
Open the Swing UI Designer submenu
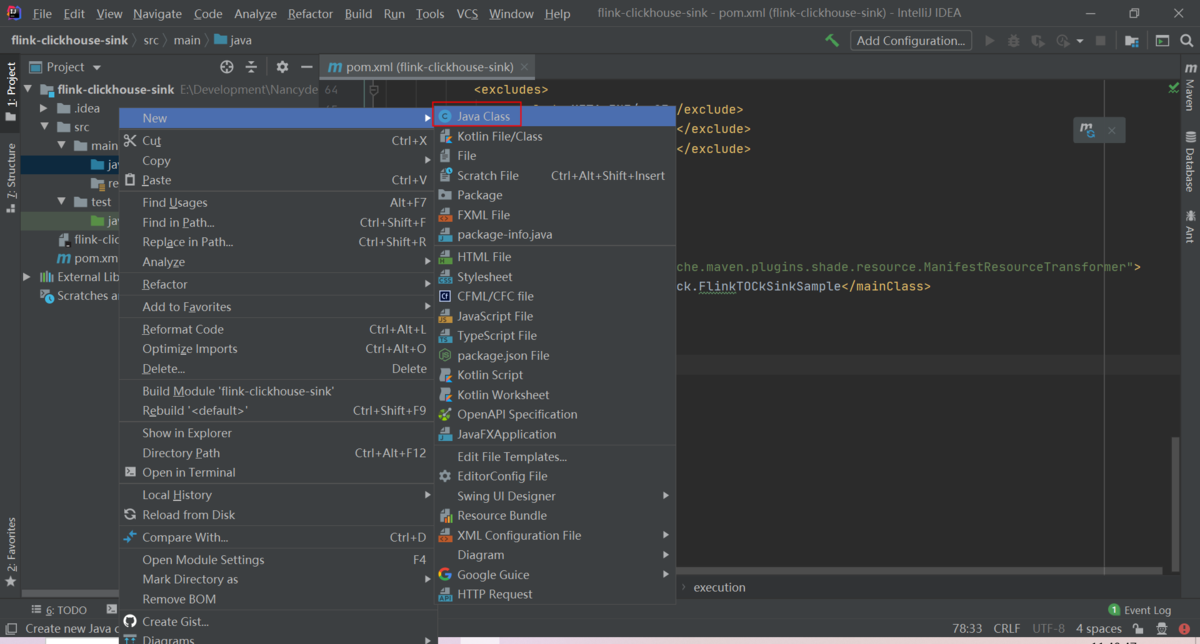(x=555, y=496)
